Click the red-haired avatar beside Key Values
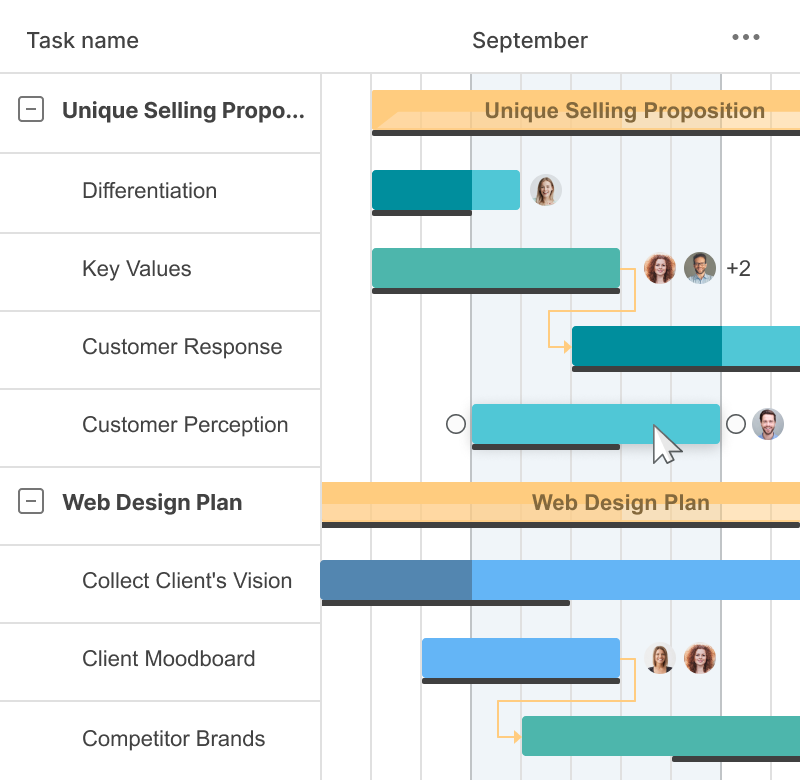Screen dimensions: 800x780 pos(660,268)
